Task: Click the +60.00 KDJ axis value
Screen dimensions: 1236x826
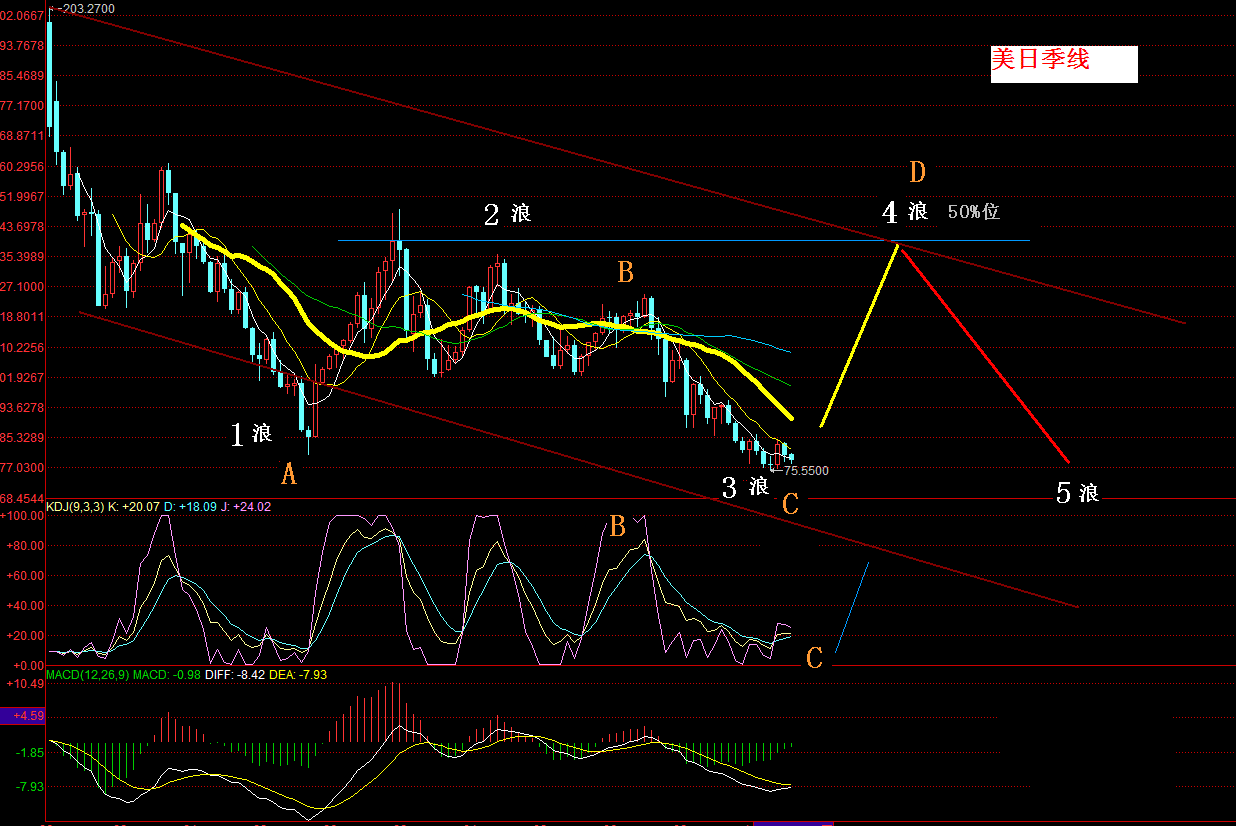Action: [24, 576]
